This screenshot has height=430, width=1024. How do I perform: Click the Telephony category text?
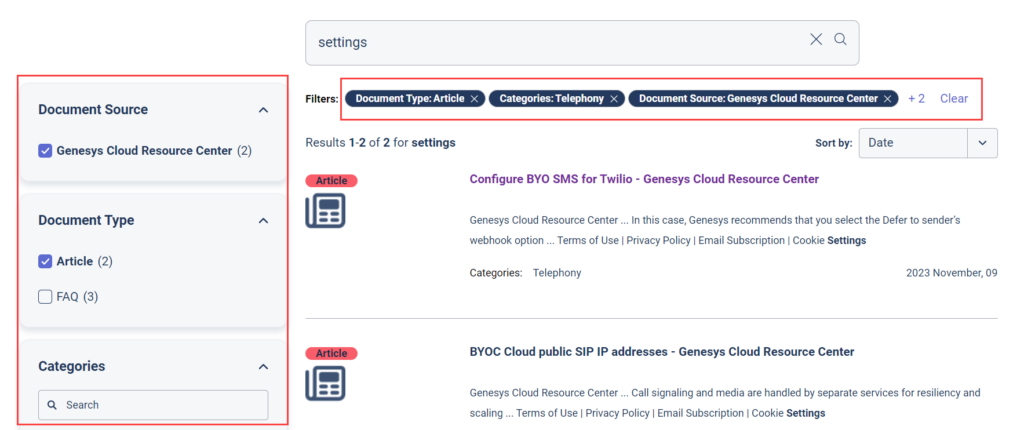coord(557,273)
